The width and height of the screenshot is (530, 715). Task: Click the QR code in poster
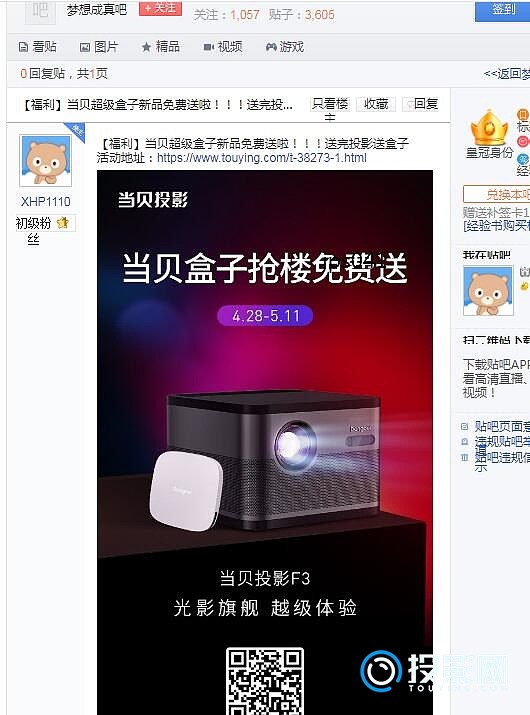click(265, 681)
